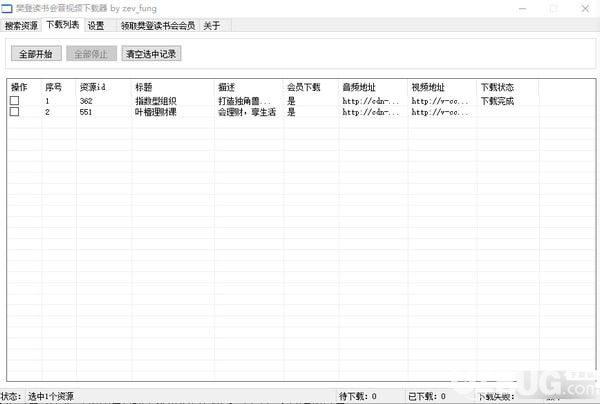Screen dimensions: 600x404
Task: Switch to the 下载列表 tab
Action: click(x=62, y=25)
